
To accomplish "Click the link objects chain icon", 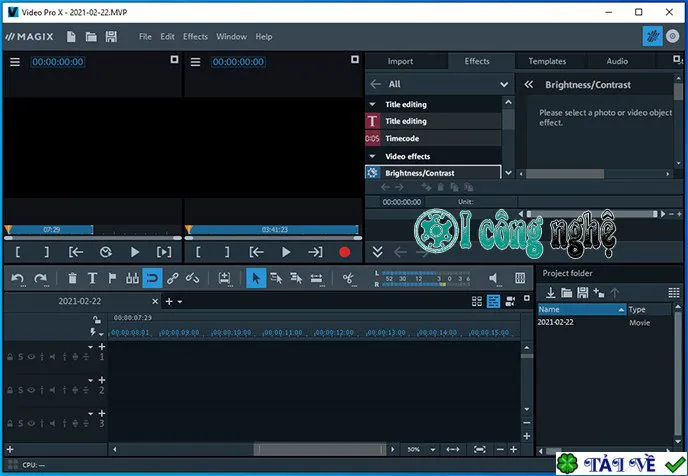I will (172, 278).
